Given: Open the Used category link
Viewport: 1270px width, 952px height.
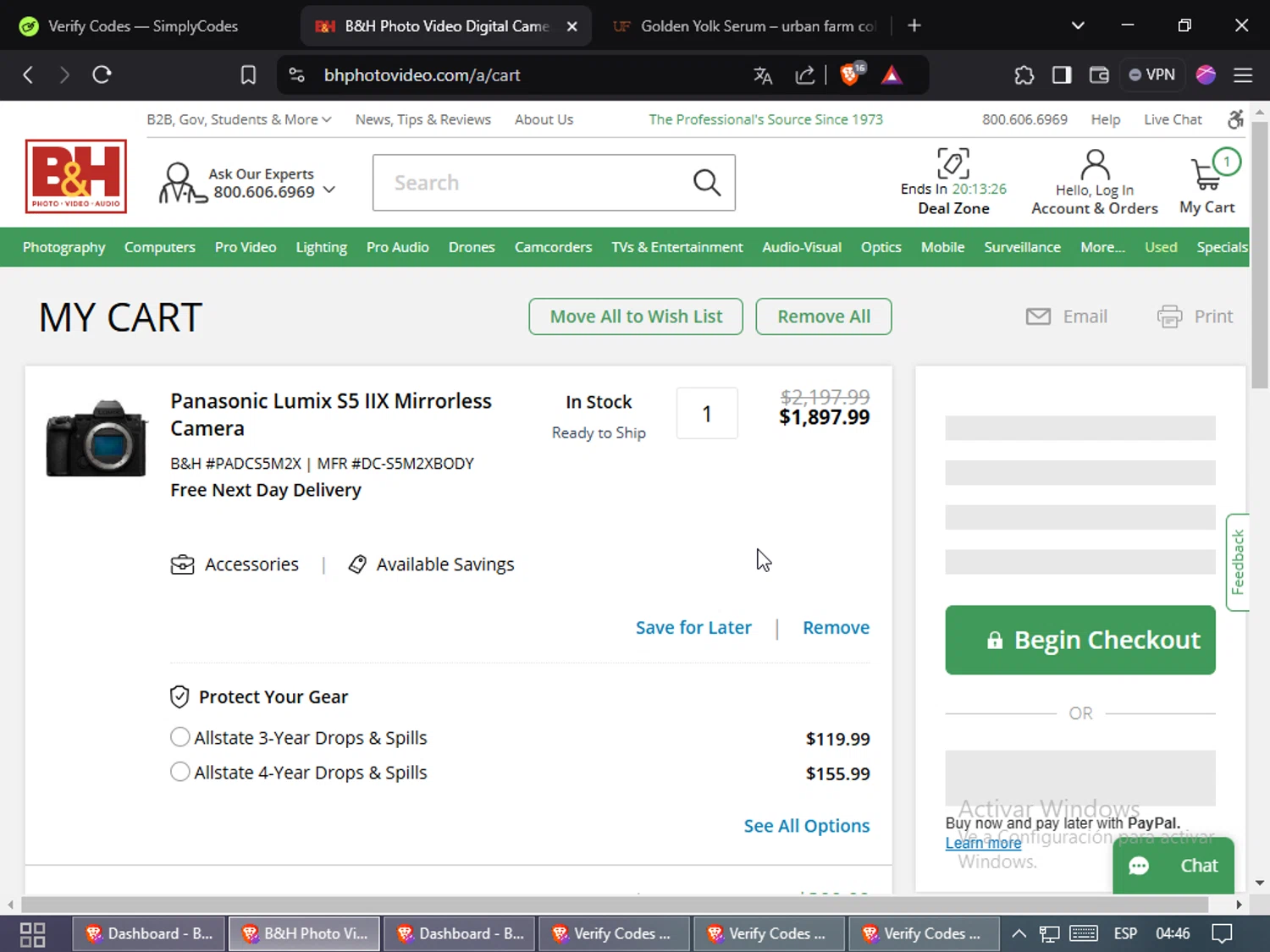Looking at the screenshot, I should click(x=1161, y=247).
